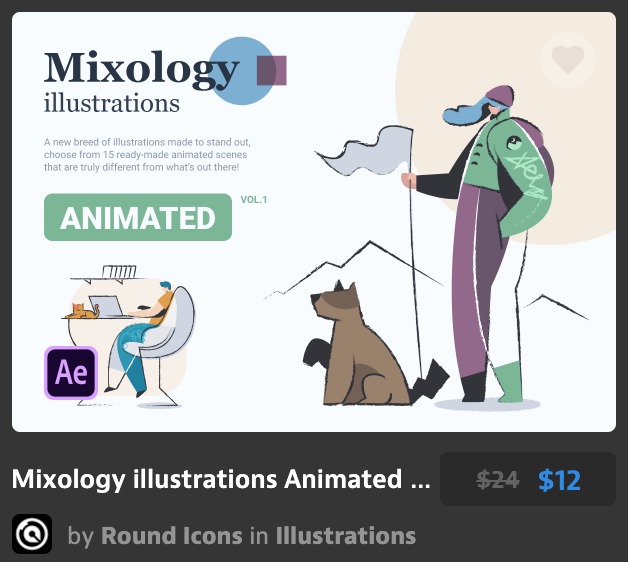Favorite this item with the heart icon
This screenshot has width=628, height=562.
[x=568, y=59]
